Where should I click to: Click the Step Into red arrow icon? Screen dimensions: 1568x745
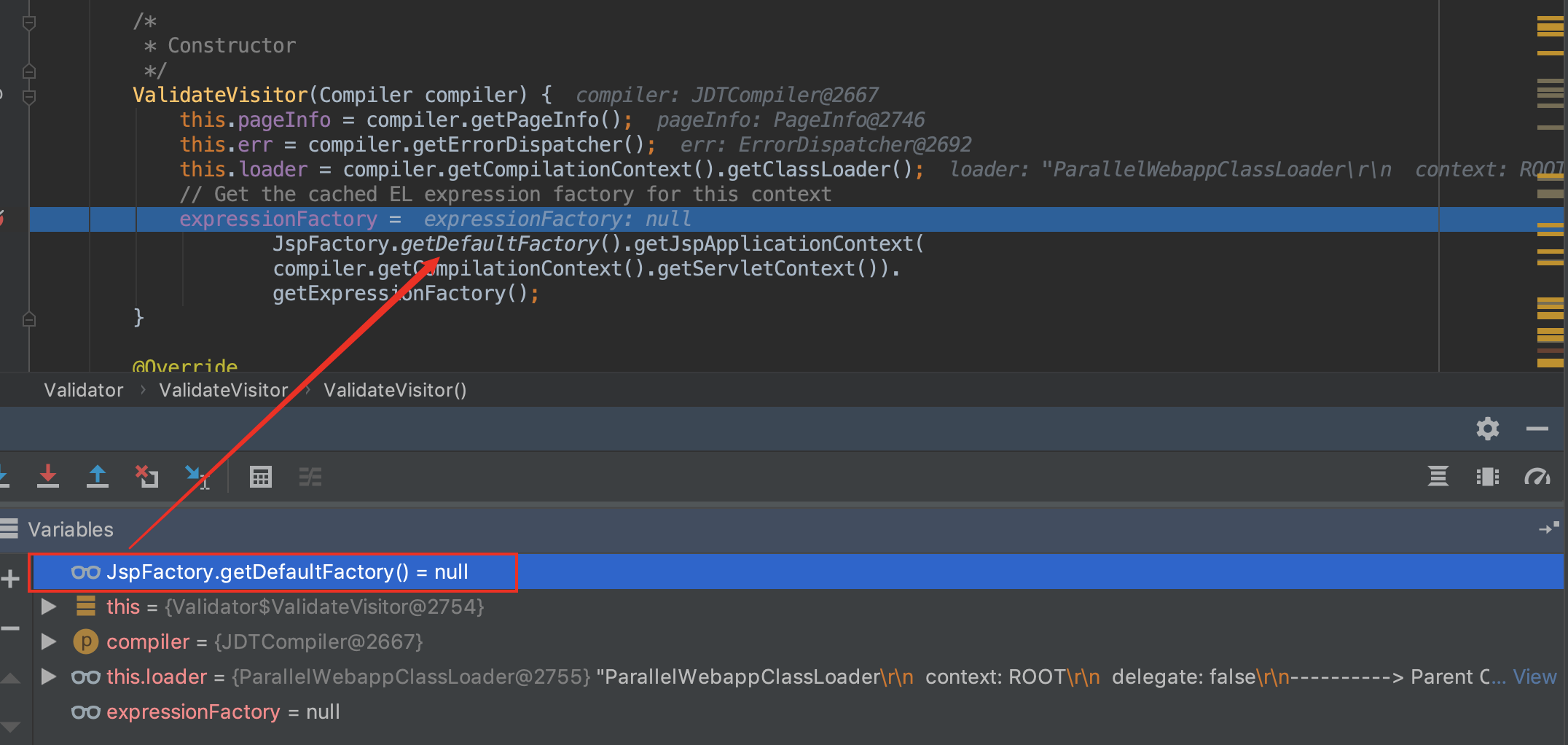48,477
